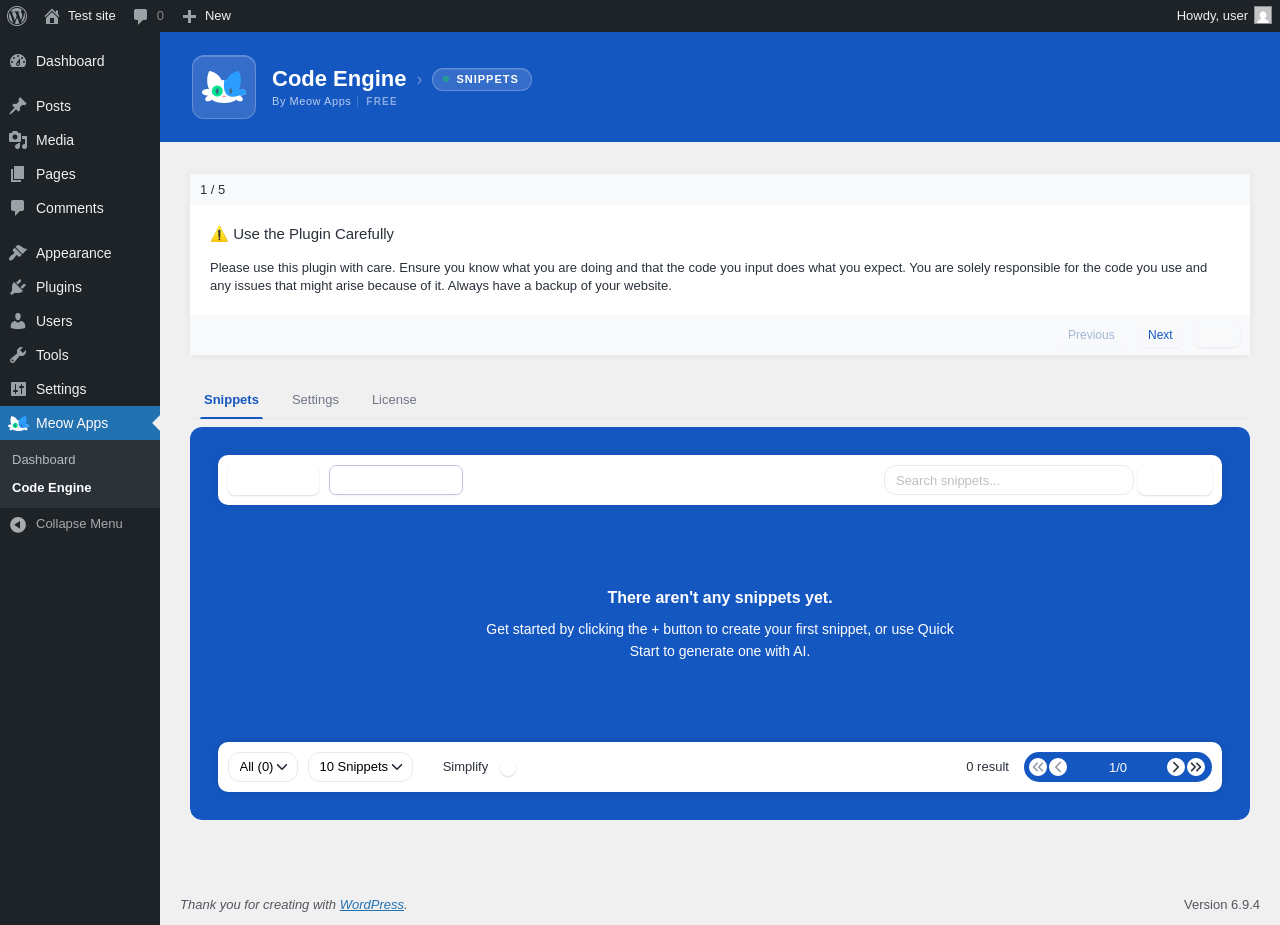This screenshot has height=925, width=1280.
Task: Click Next in the notice panel
Action: [x=1160, y=335]
